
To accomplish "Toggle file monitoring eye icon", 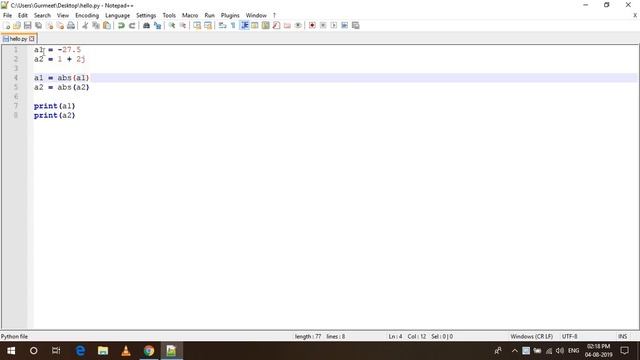I will 298,25.
